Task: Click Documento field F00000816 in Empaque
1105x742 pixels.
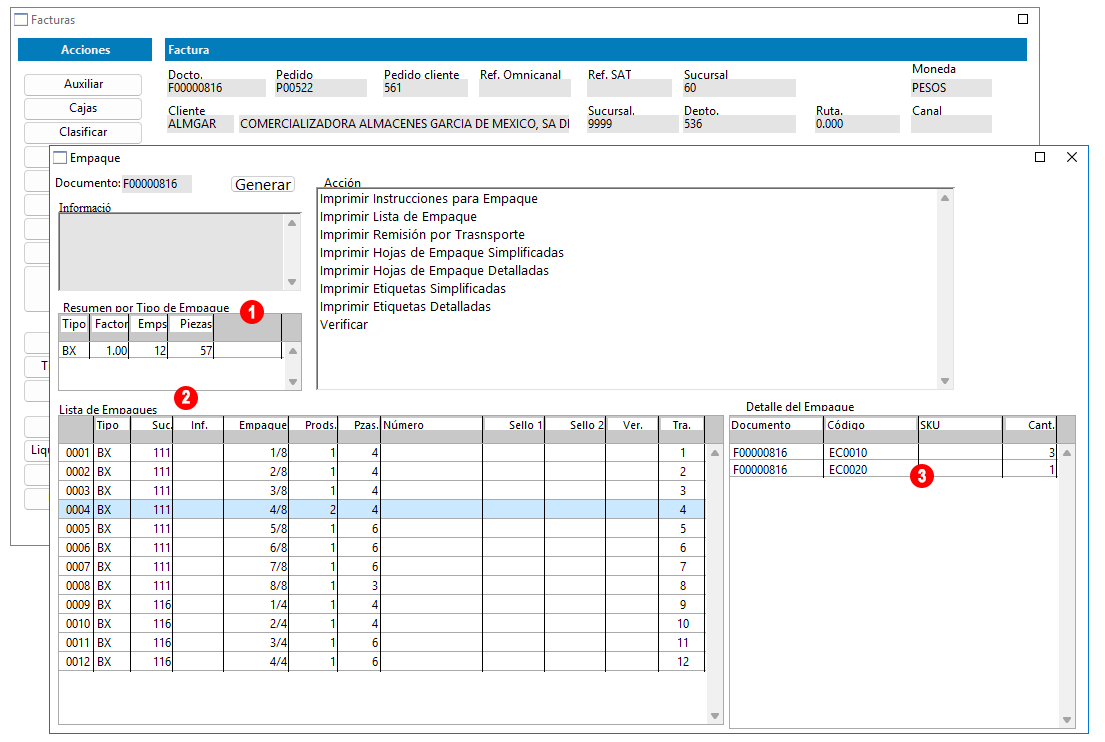Action: (x=156, y=184)
